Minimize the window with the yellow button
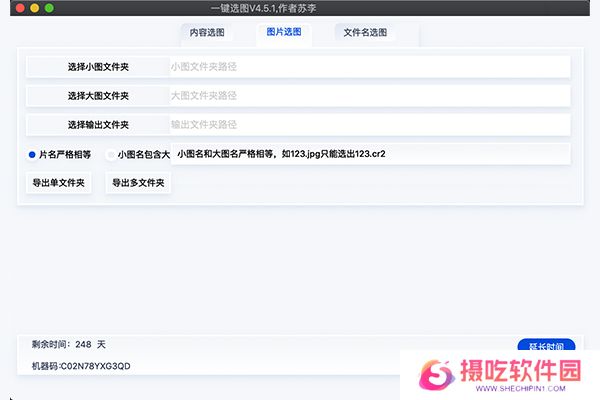 pyautogui.click(x=35, y=8)
